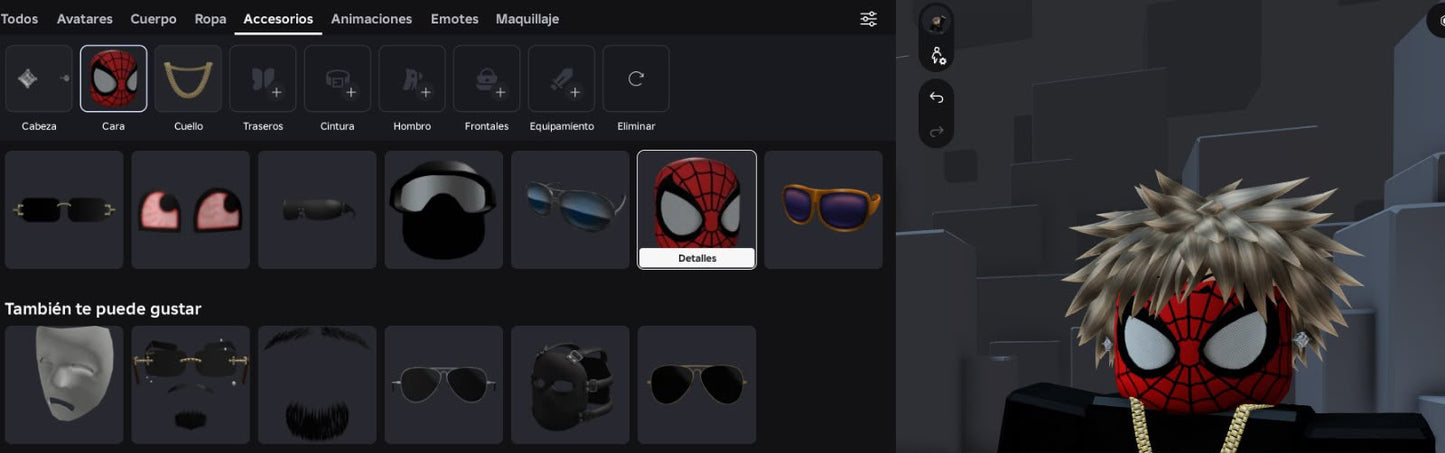Equip the slim black visor shades

(317, 210)
